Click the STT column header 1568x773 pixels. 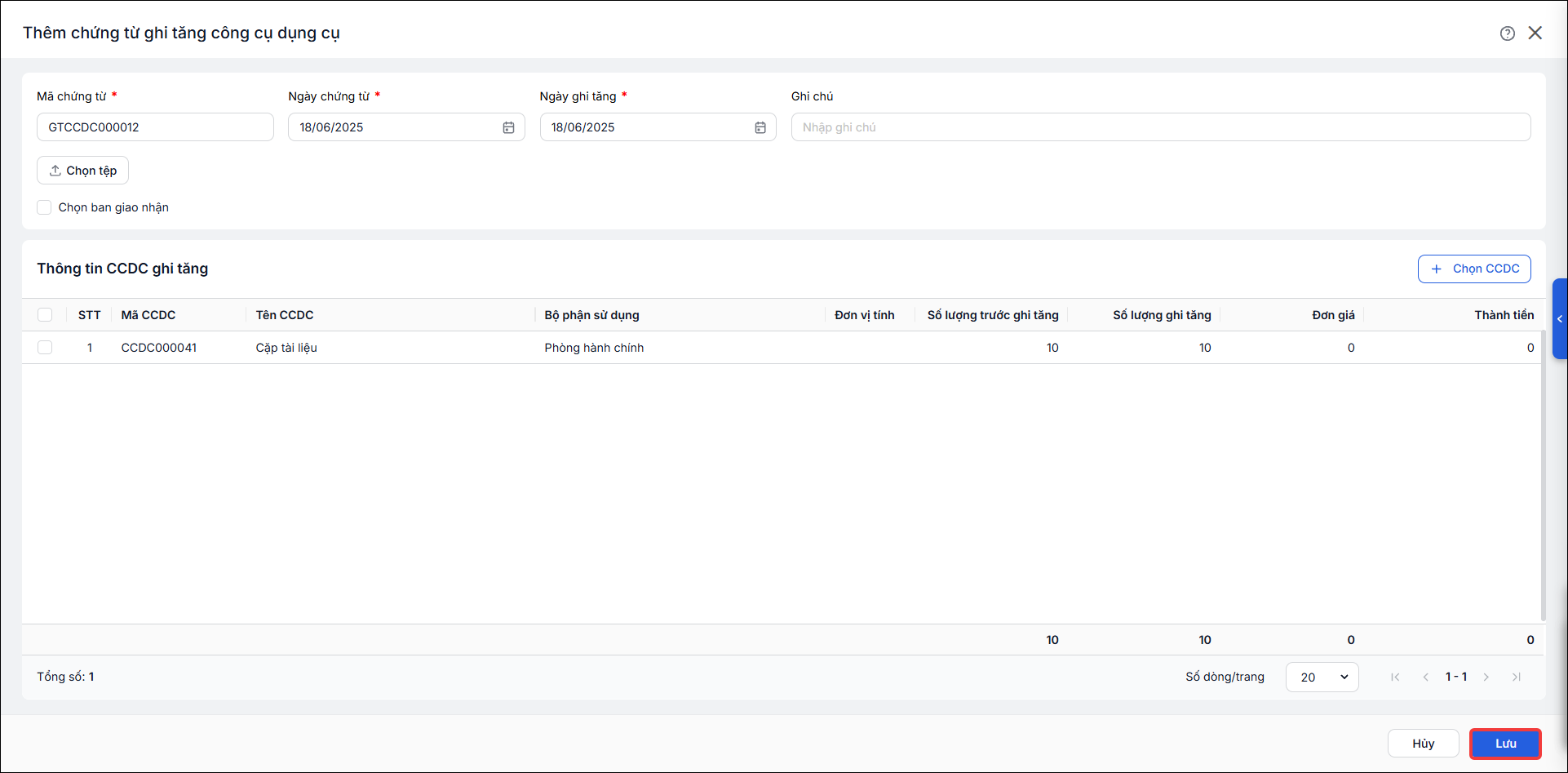[90, 315]
